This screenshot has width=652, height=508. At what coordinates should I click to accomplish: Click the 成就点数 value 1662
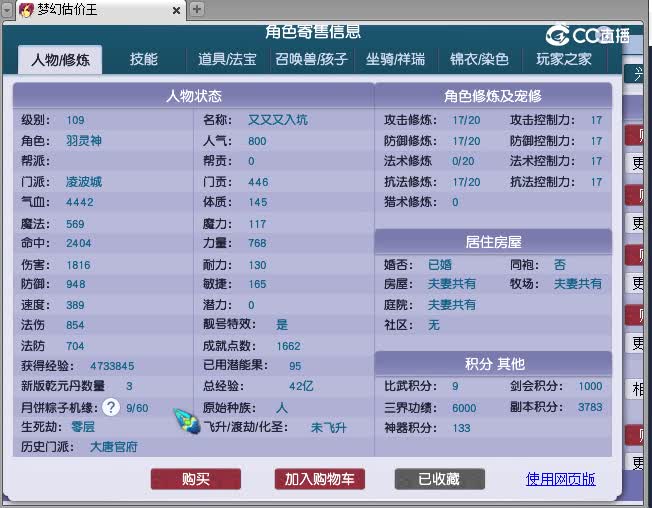point(288,346)
